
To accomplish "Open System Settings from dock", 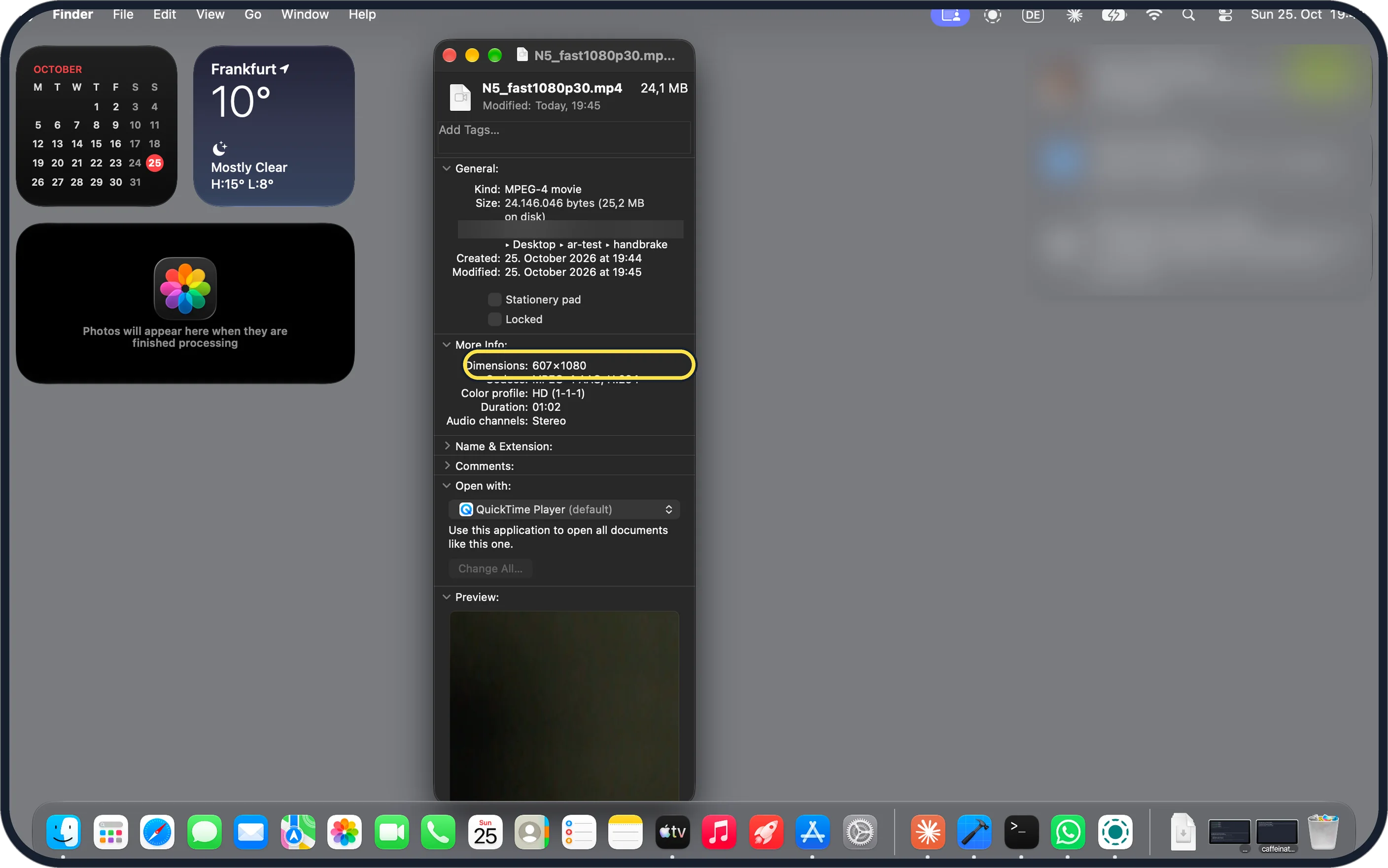I will coord(860,832).
